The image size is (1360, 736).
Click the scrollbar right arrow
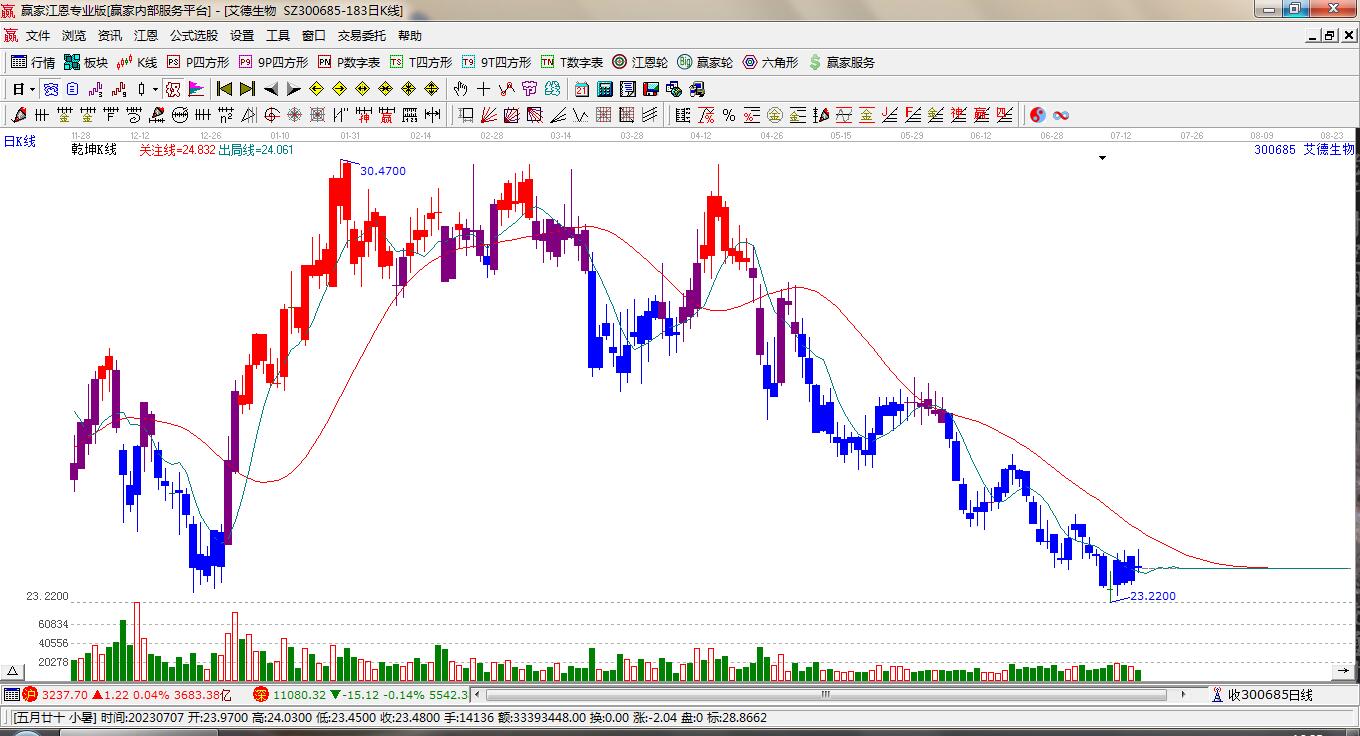(1184, 694)
